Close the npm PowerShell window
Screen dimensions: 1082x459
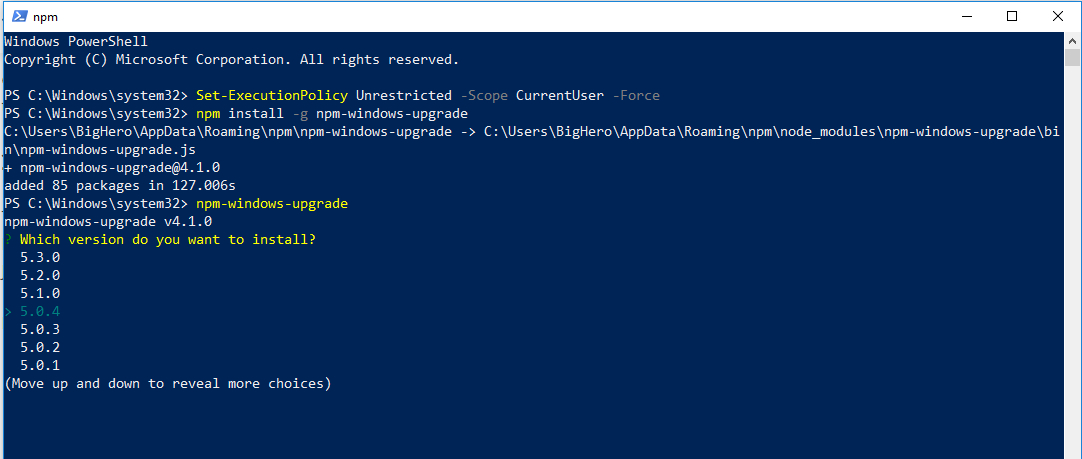tap(1058, 16)
